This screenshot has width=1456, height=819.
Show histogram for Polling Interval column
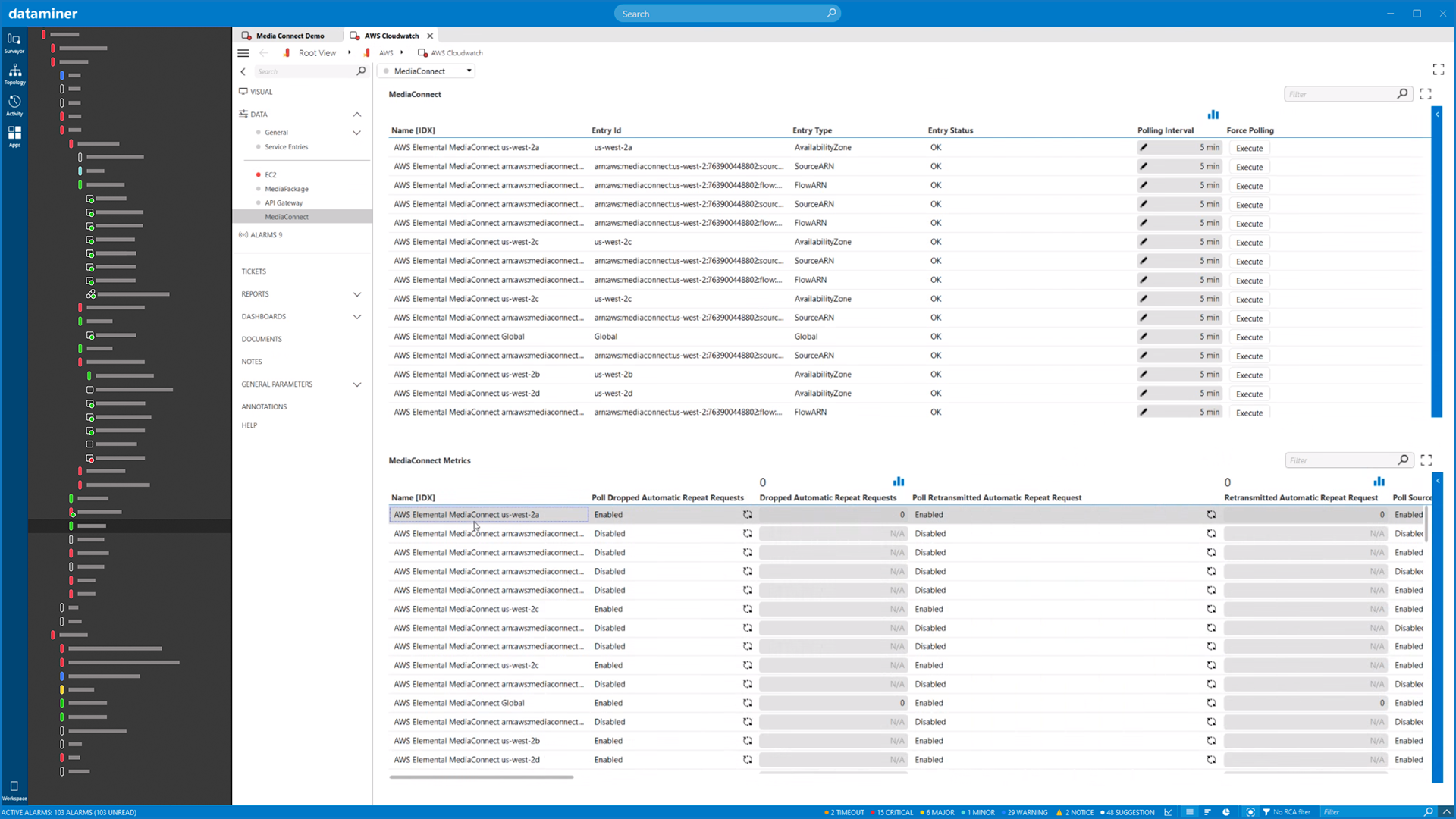(1213, 115)
